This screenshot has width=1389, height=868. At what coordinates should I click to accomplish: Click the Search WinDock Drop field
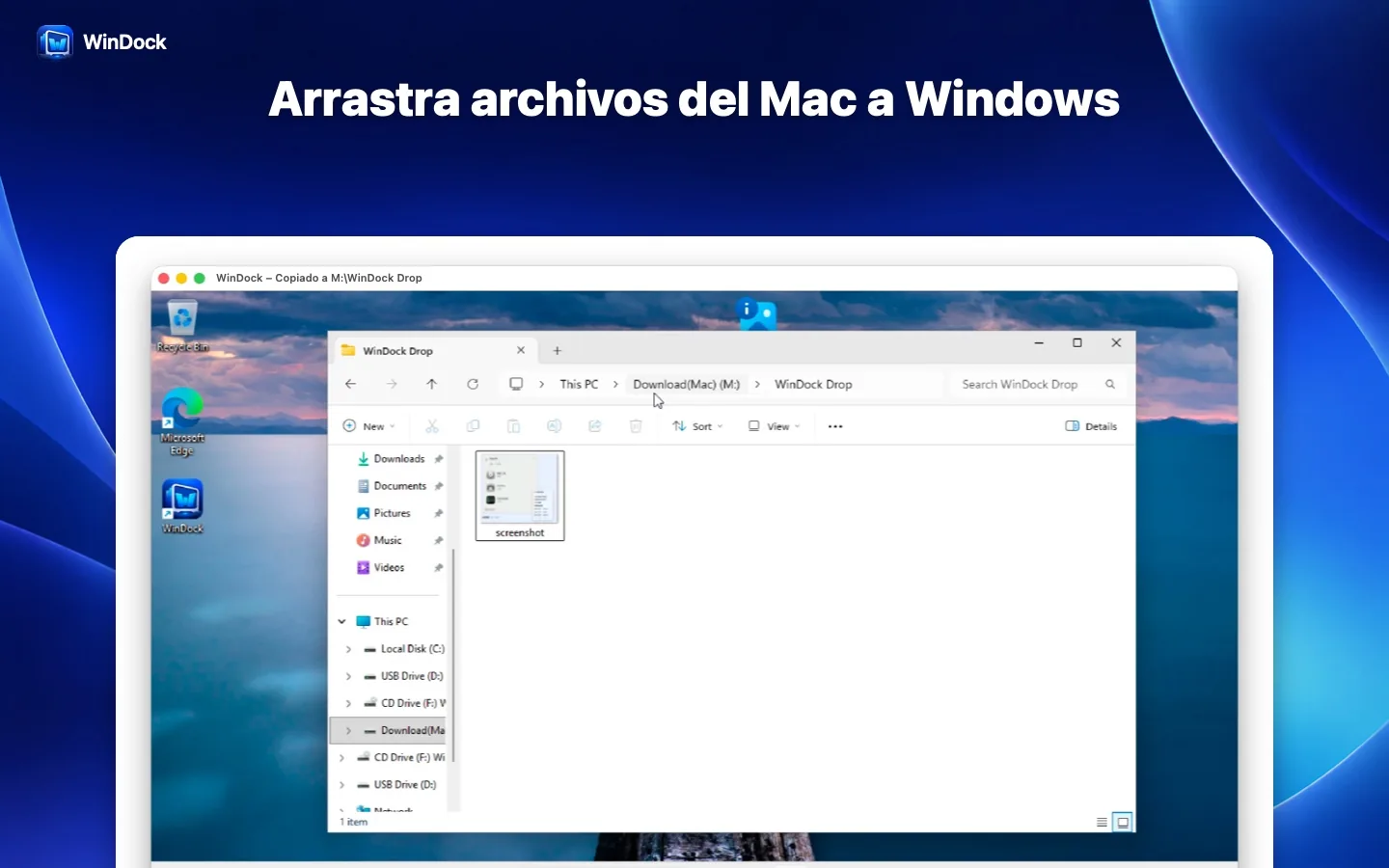pos(1038,384)
